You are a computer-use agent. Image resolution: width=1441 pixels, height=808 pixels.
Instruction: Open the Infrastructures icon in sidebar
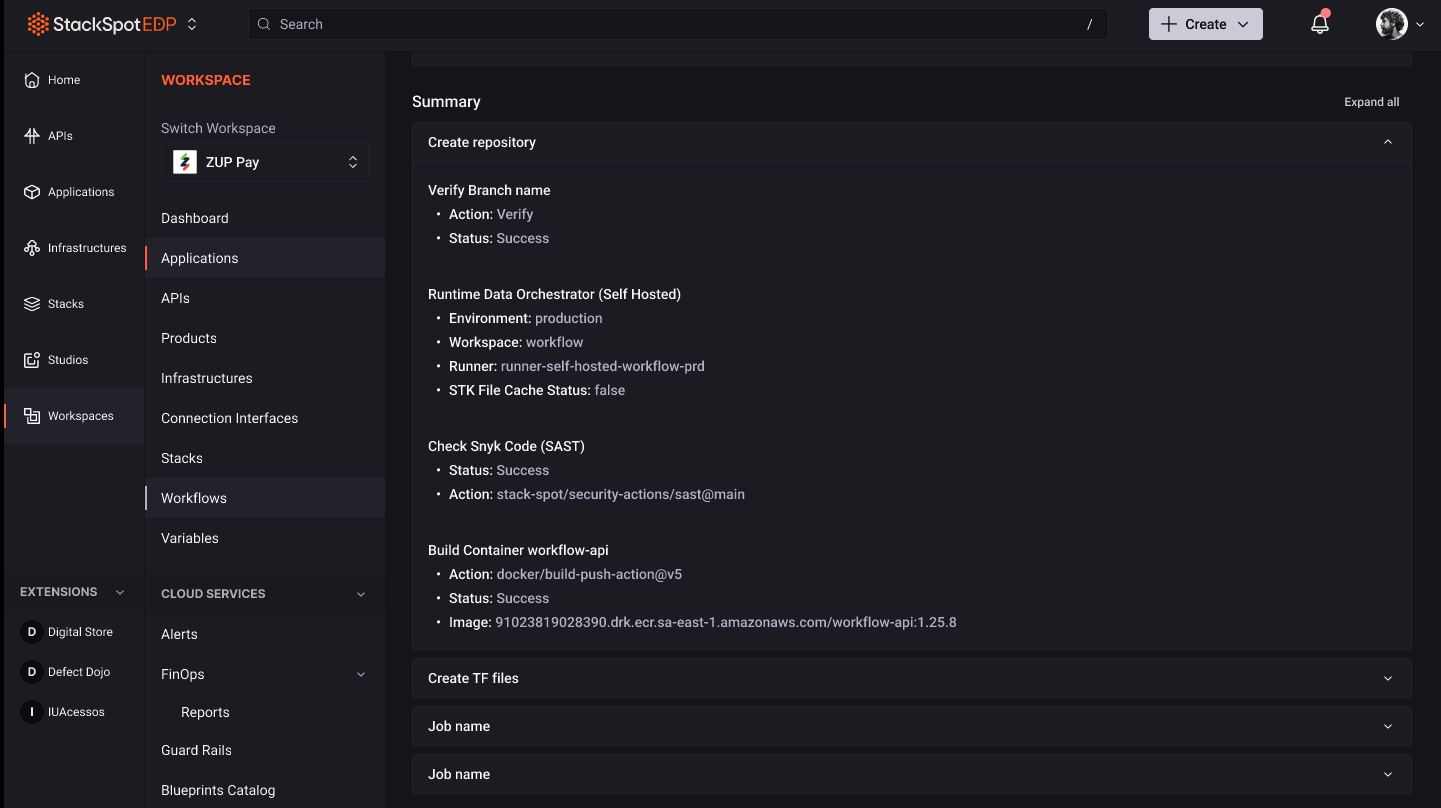(x=32, y=248)
